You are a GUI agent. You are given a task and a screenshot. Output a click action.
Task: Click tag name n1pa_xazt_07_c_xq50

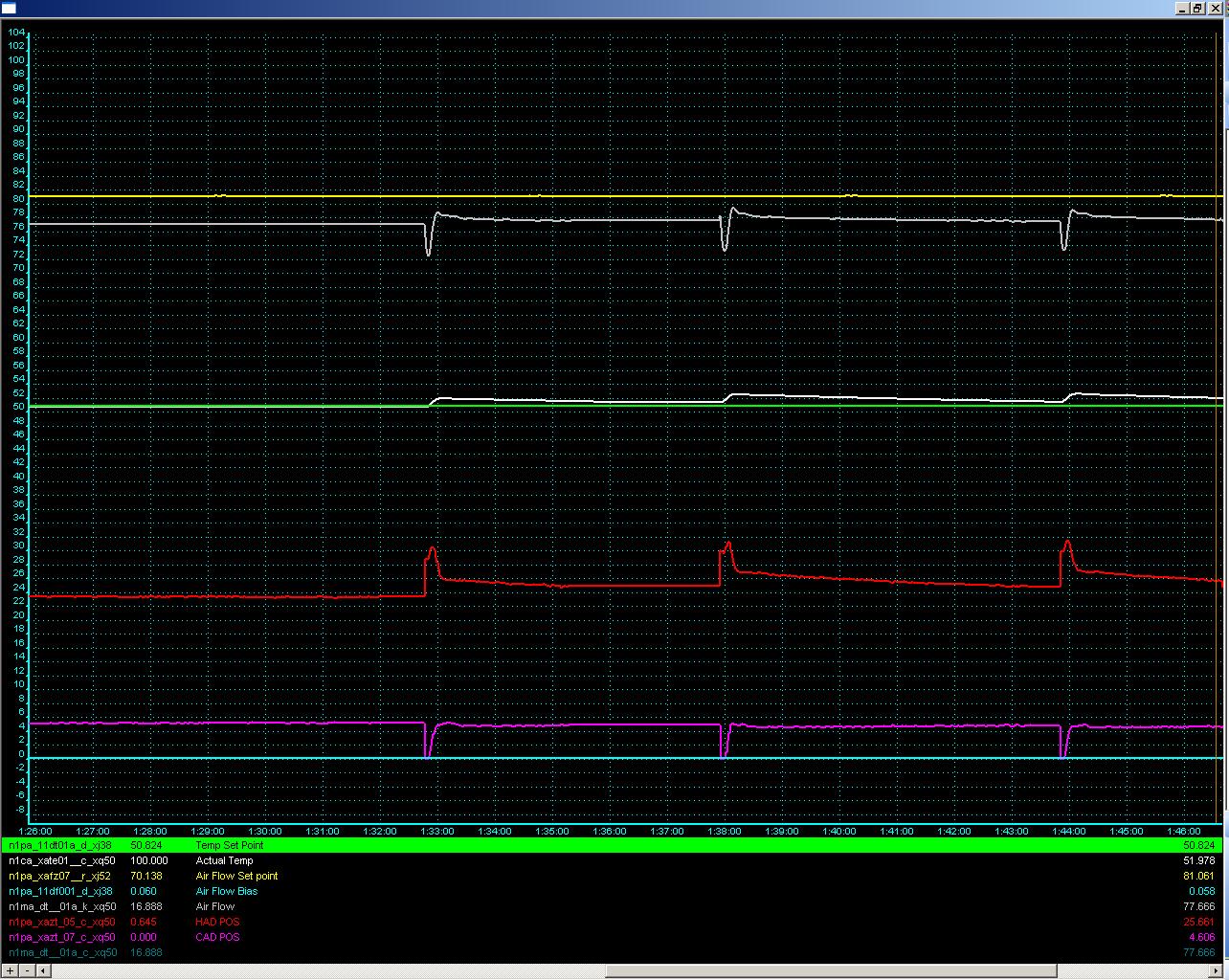point(62,937)
